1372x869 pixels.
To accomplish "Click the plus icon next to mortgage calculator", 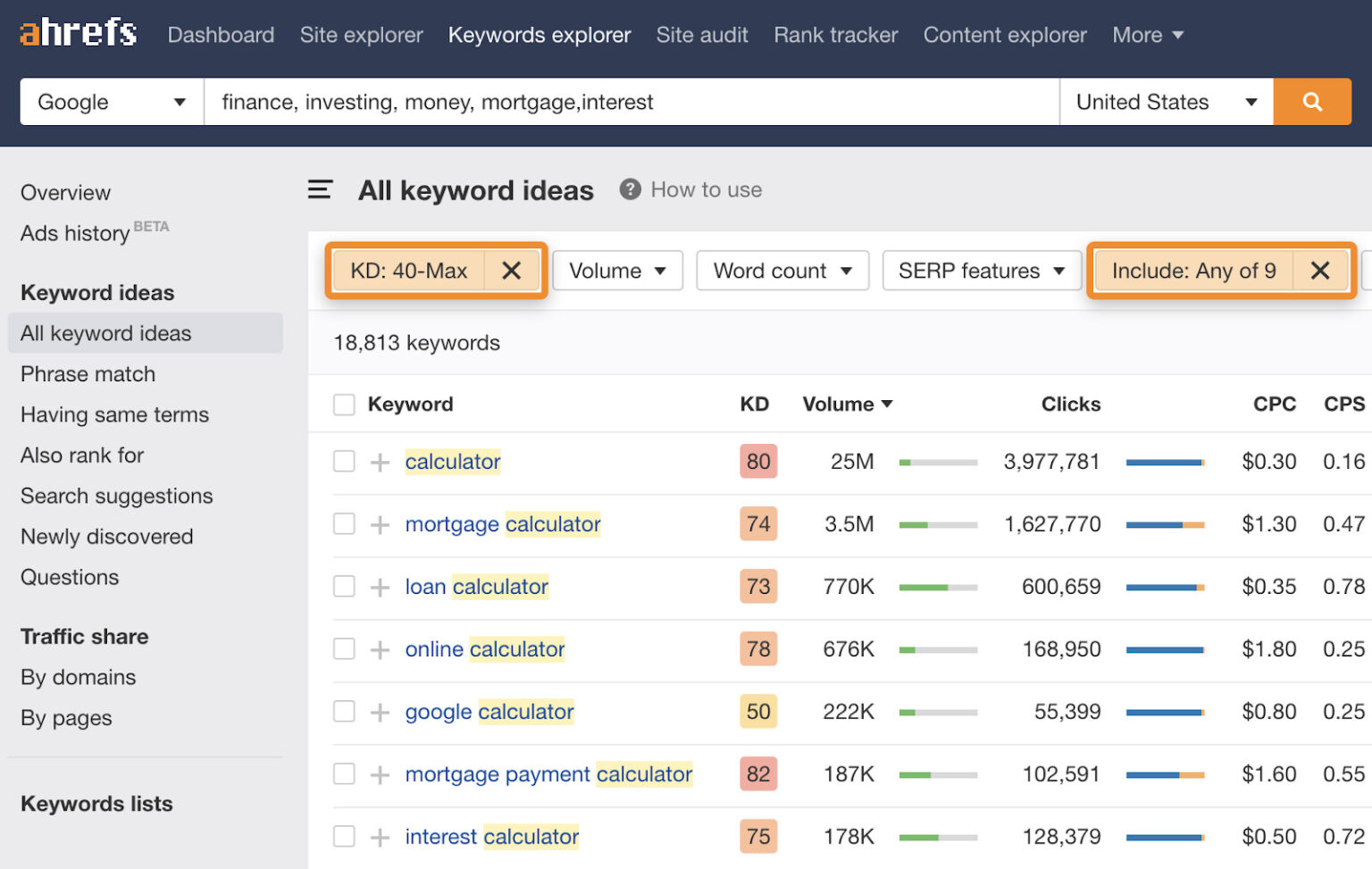I will (x=380, y=524).
